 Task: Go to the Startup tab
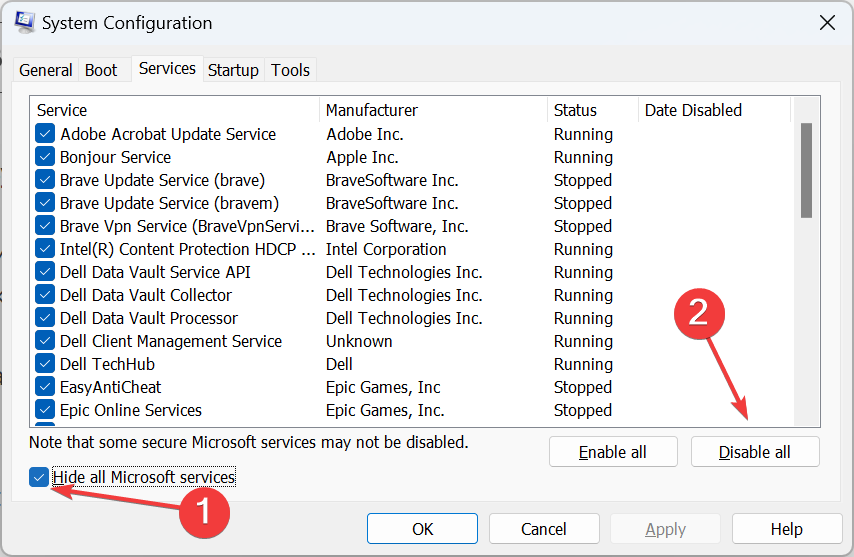tap(233, 70)
